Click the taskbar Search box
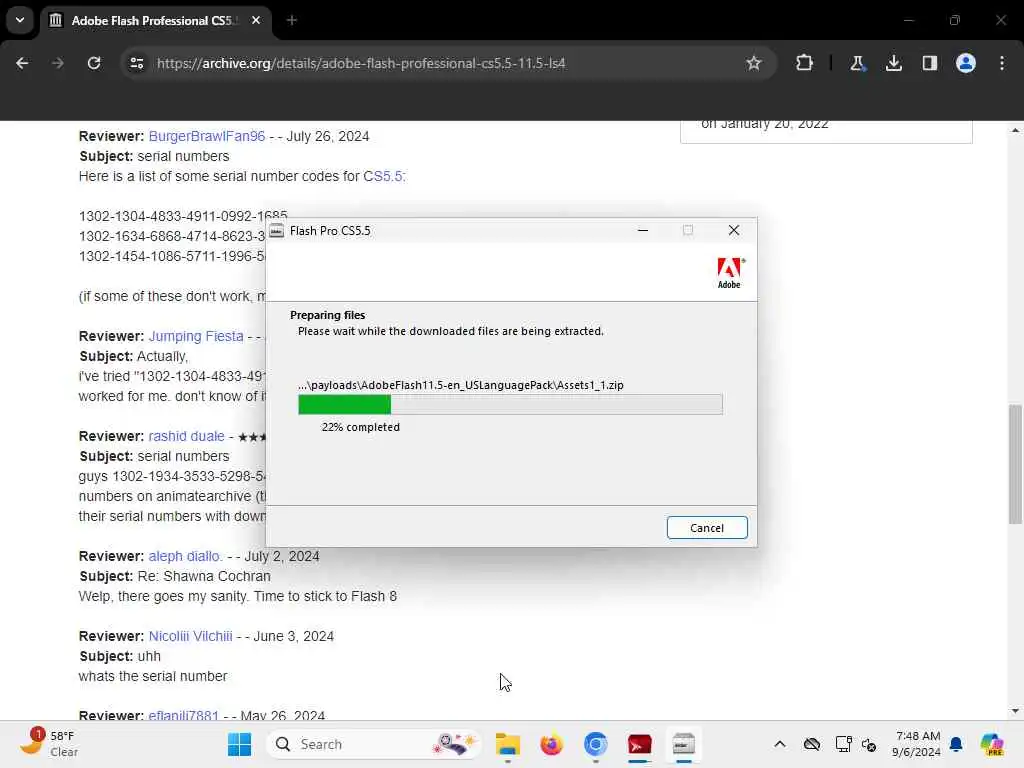 click(374, 744)
